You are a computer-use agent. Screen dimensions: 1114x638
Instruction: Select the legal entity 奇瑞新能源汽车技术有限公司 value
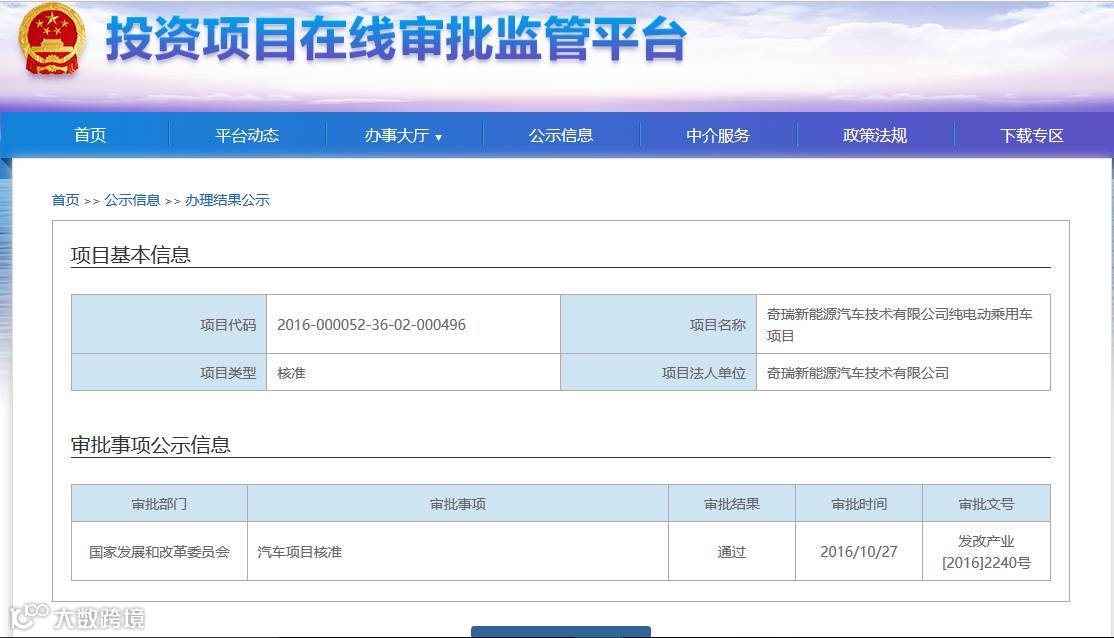coord(858,373)
